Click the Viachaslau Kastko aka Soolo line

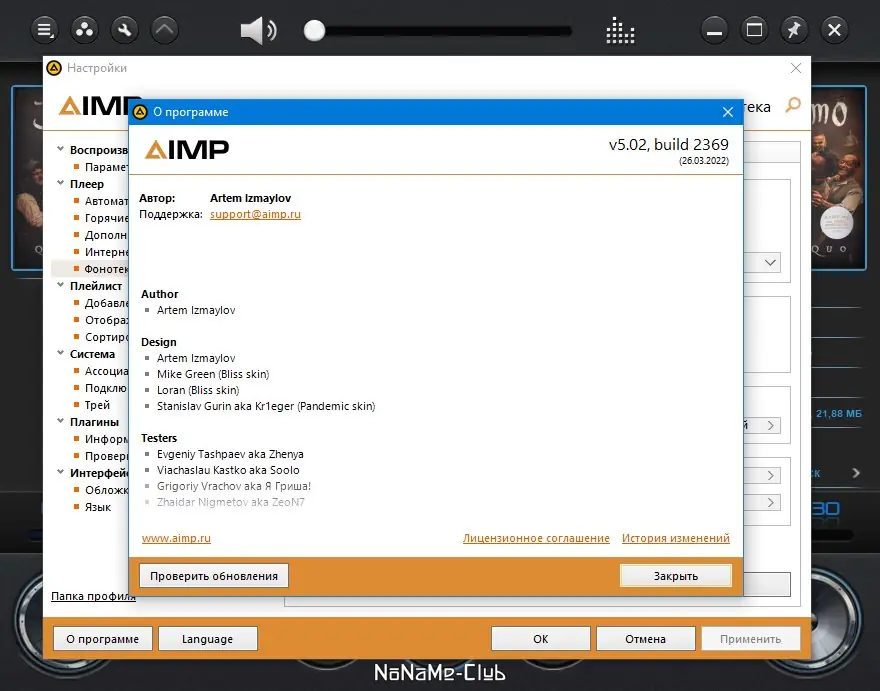[x=228, y=470]
